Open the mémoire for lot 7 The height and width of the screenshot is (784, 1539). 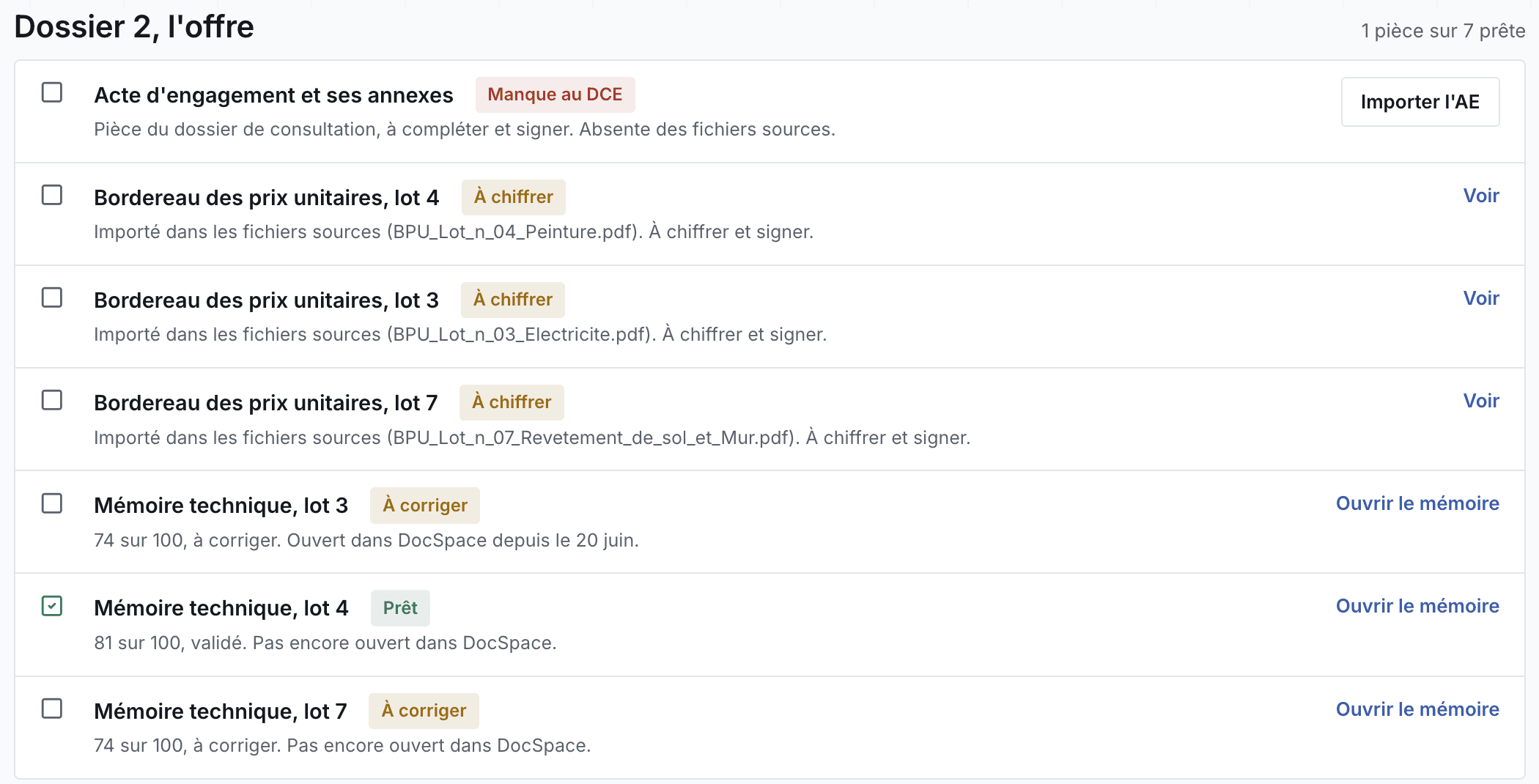[1417, 709]
